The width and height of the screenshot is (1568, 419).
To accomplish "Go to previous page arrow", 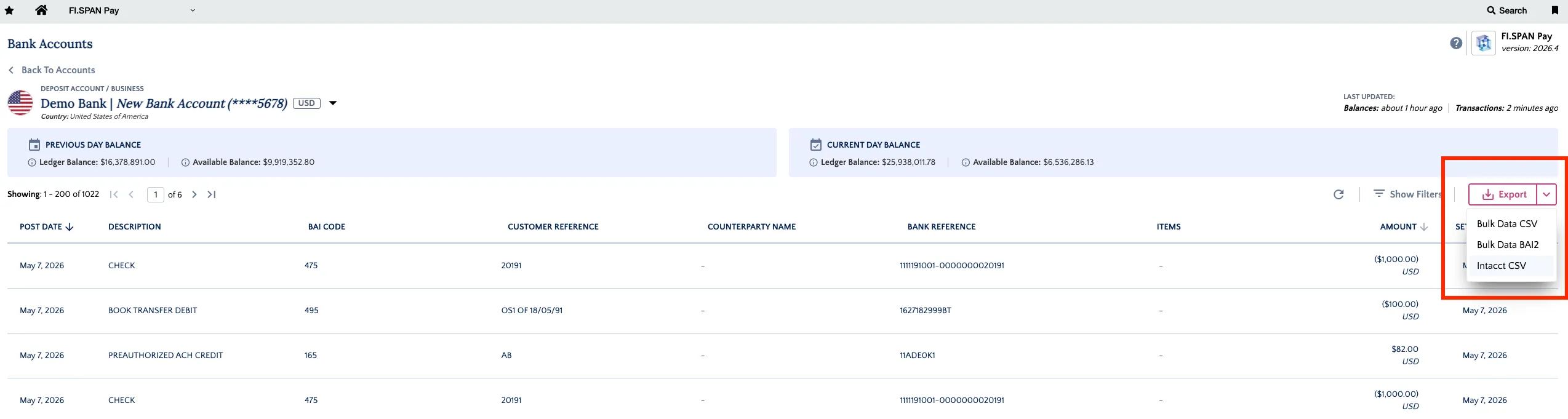I will (131, 194).
